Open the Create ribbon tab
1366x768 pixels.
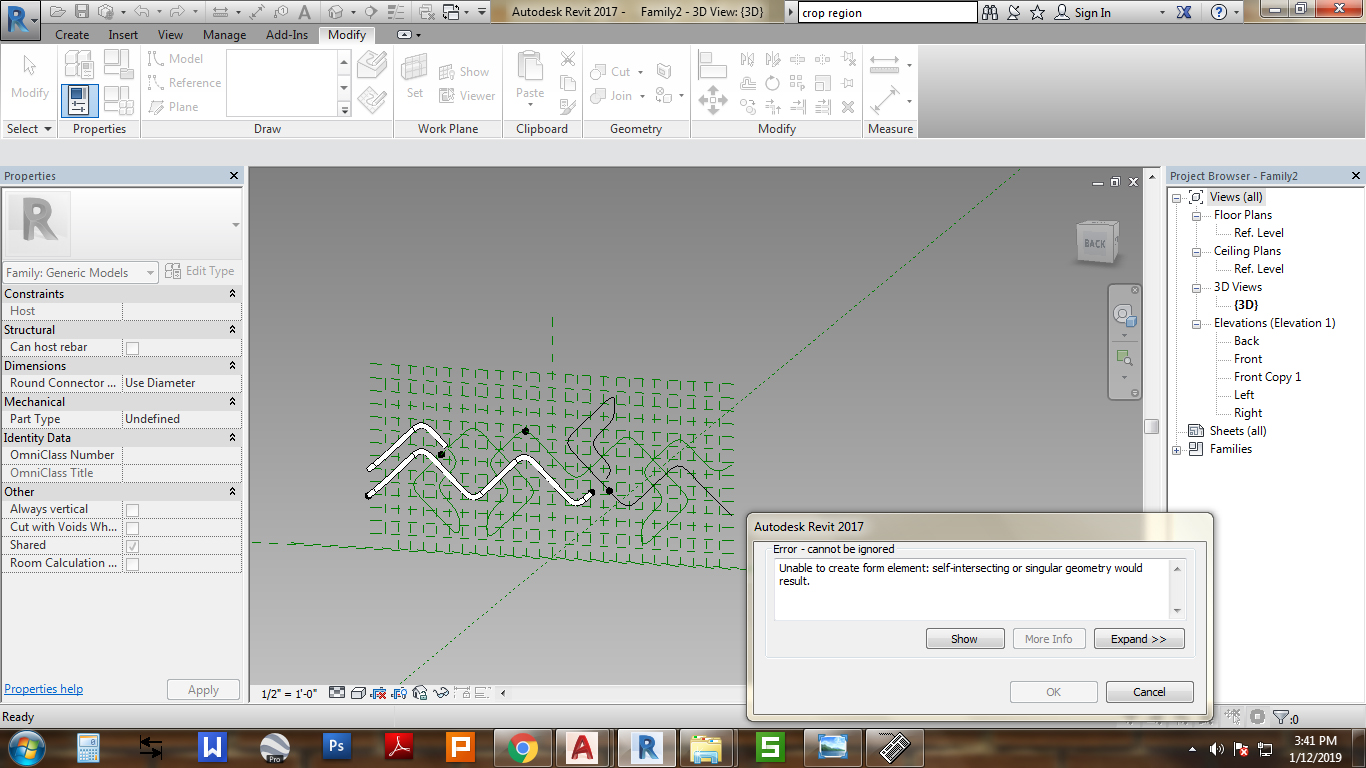pos(71,34)
